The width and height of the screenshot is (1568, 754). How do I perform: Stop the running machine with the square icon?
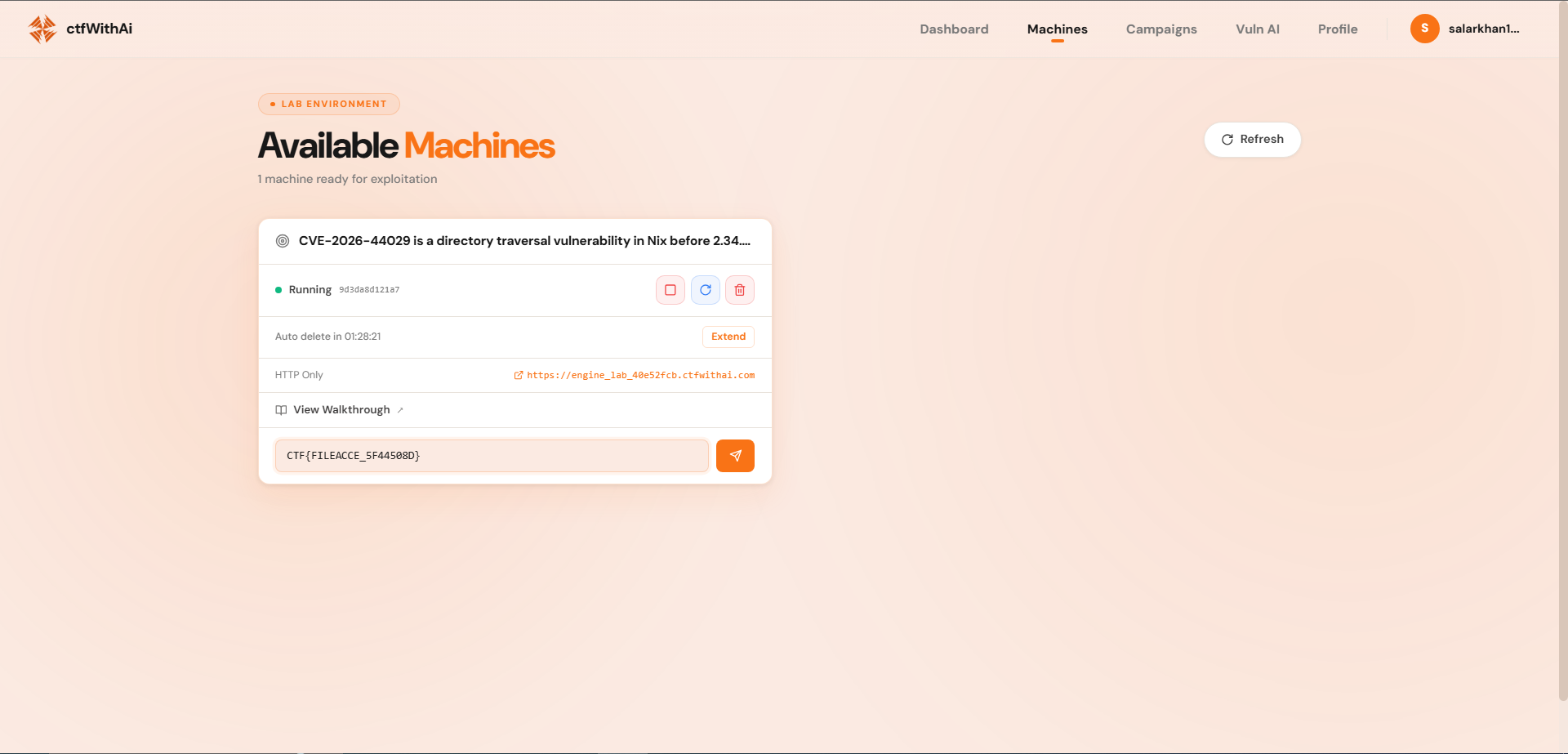(x=670, y=290)
